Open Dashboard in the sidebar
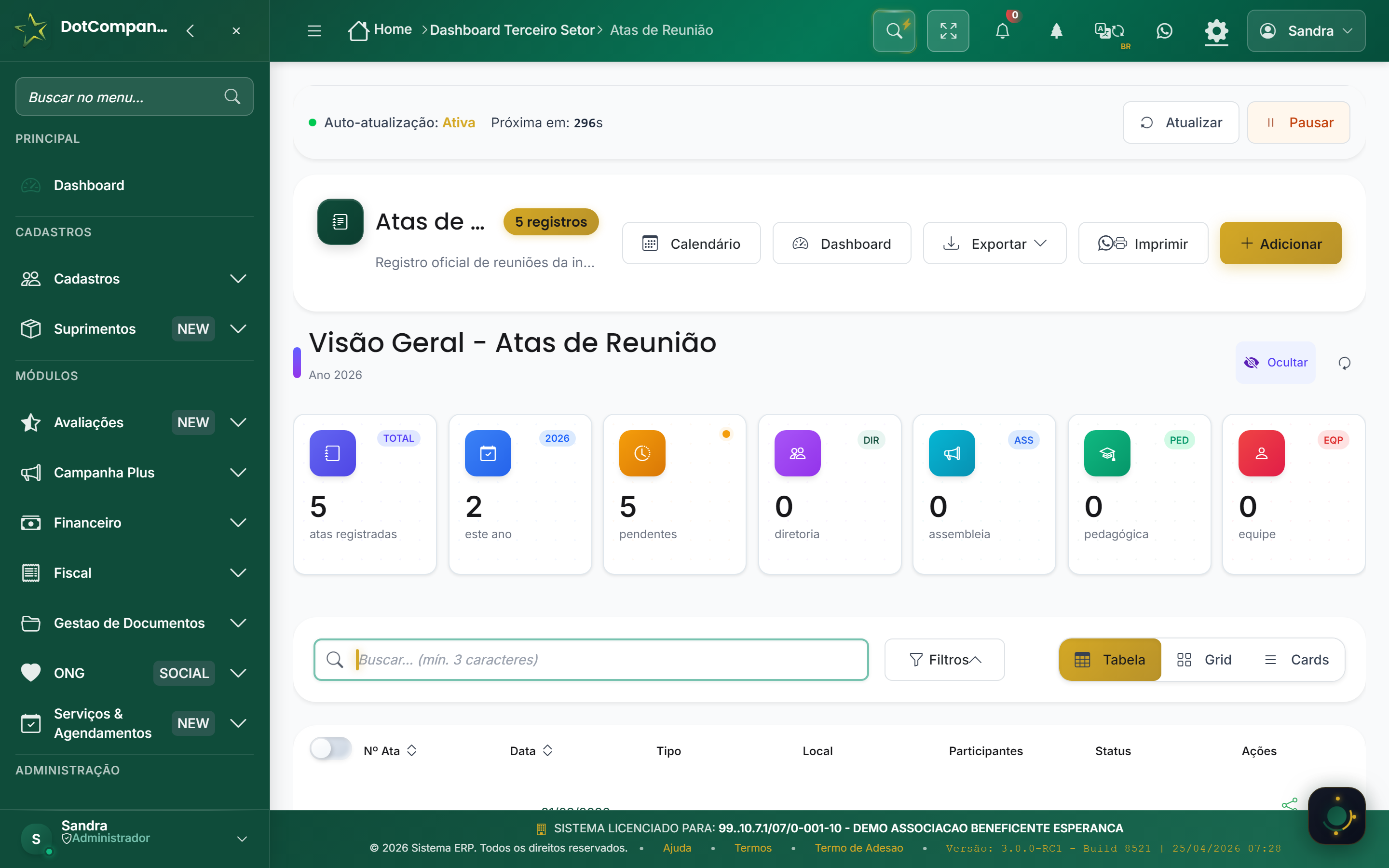1389x868 pixels. pos(134,186)
